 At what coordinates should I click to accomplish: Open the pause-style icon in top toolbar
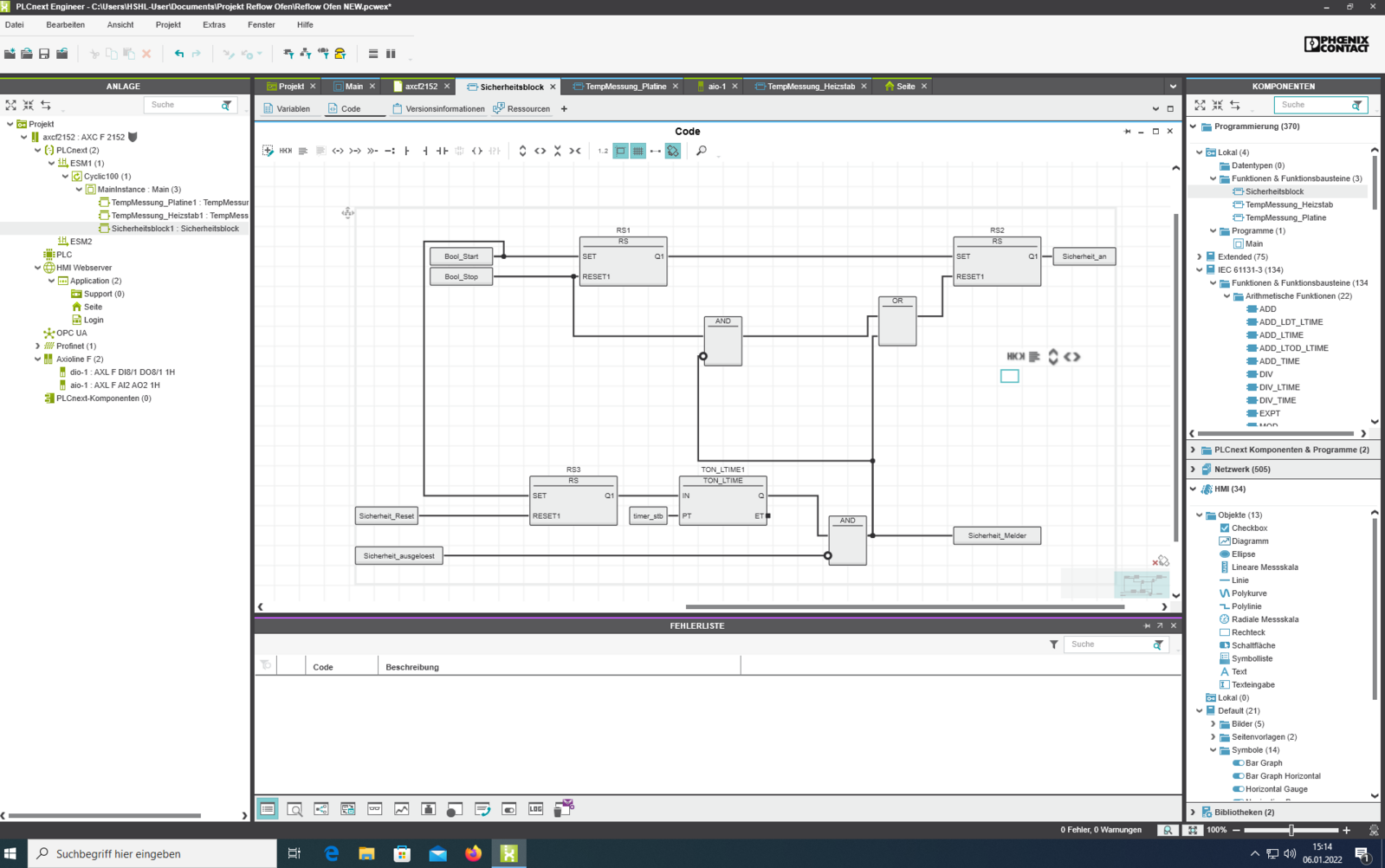(x=391, y=54)
